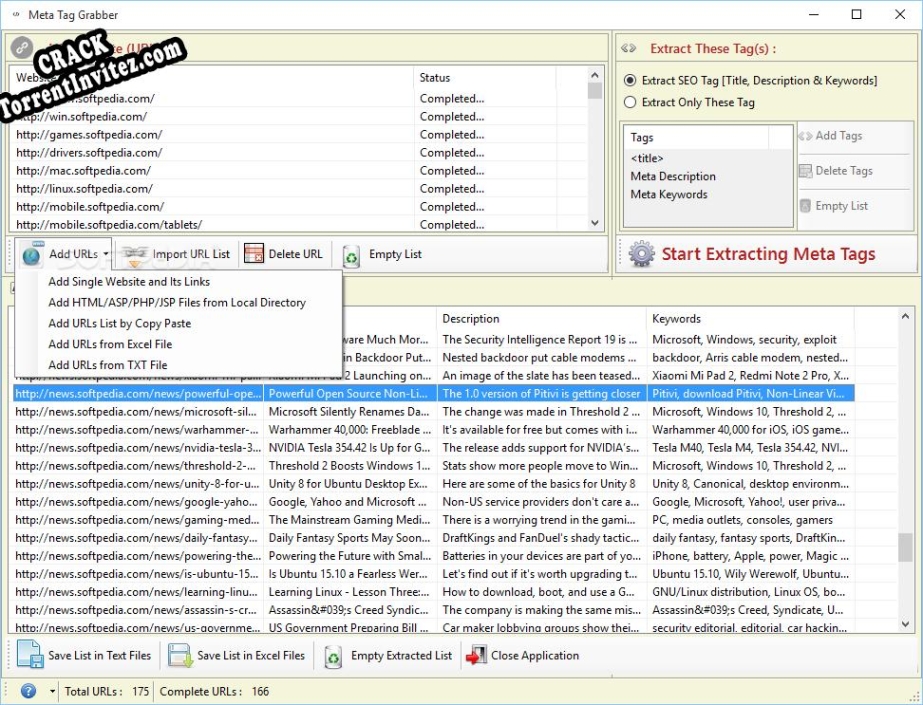Click the Empty Extracted List recycle icon
The height and width of the screenshot is (705, 923).
click(x=331, y=655)
